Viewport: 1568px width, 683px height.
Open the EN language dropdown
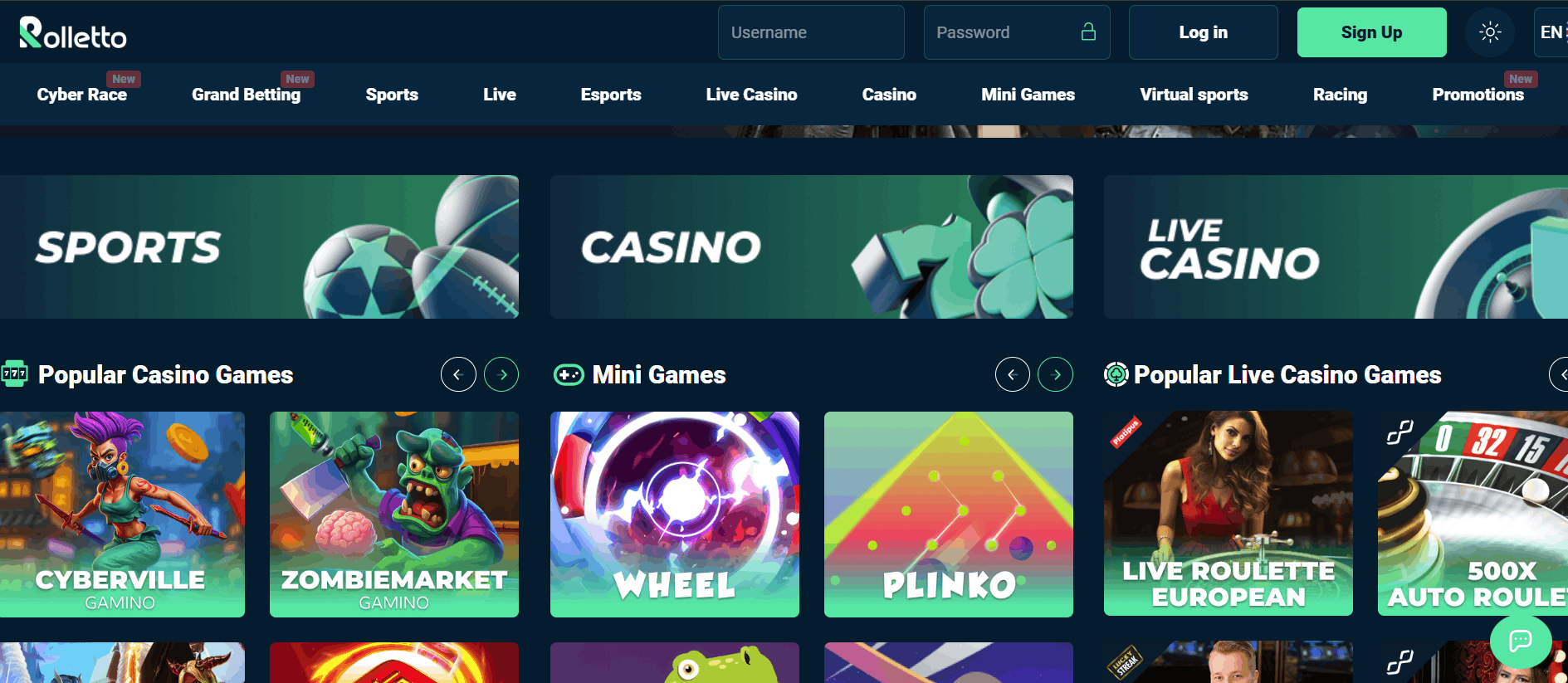[x=1551, y=32]
